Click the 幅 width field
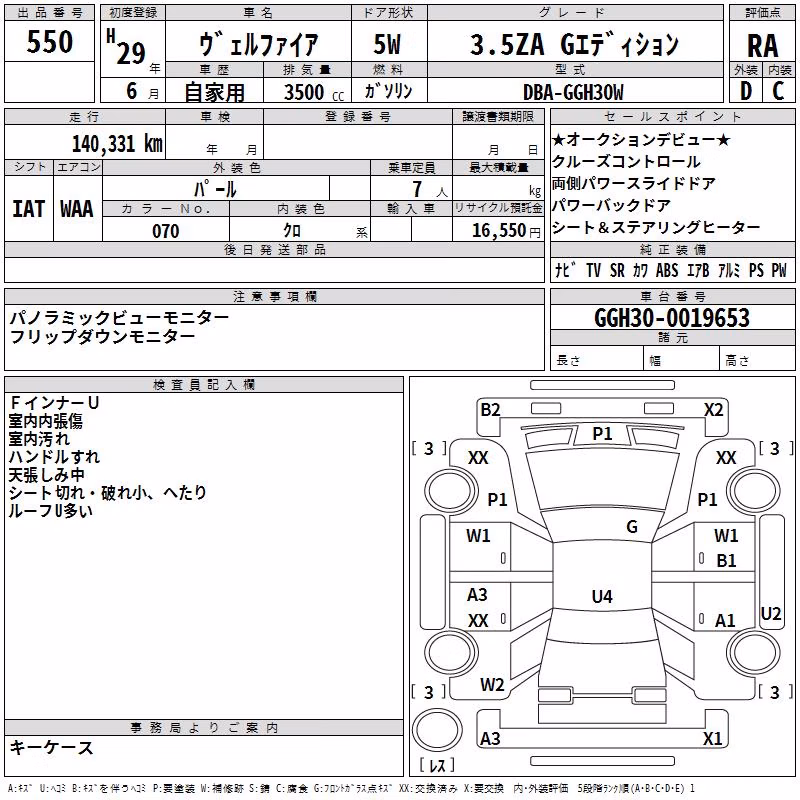Screen dimensions: 800x800 pyautogui.click(x=682, y=358)
